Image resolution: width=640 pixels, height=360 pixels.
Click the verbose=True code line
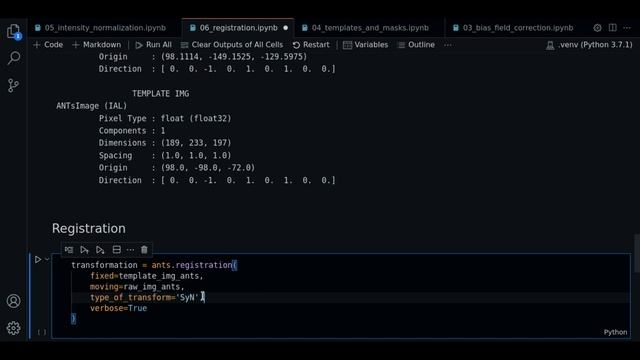(x=118, y=308)
